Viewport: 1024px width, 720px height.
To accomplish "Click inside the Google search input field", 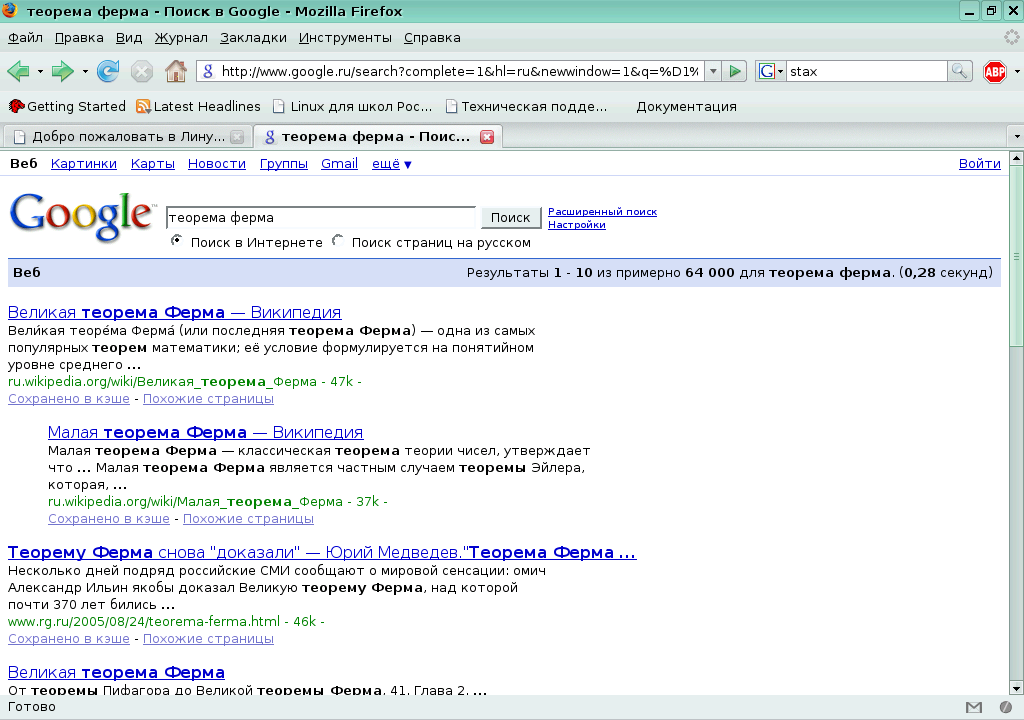I will coord(320,216).
